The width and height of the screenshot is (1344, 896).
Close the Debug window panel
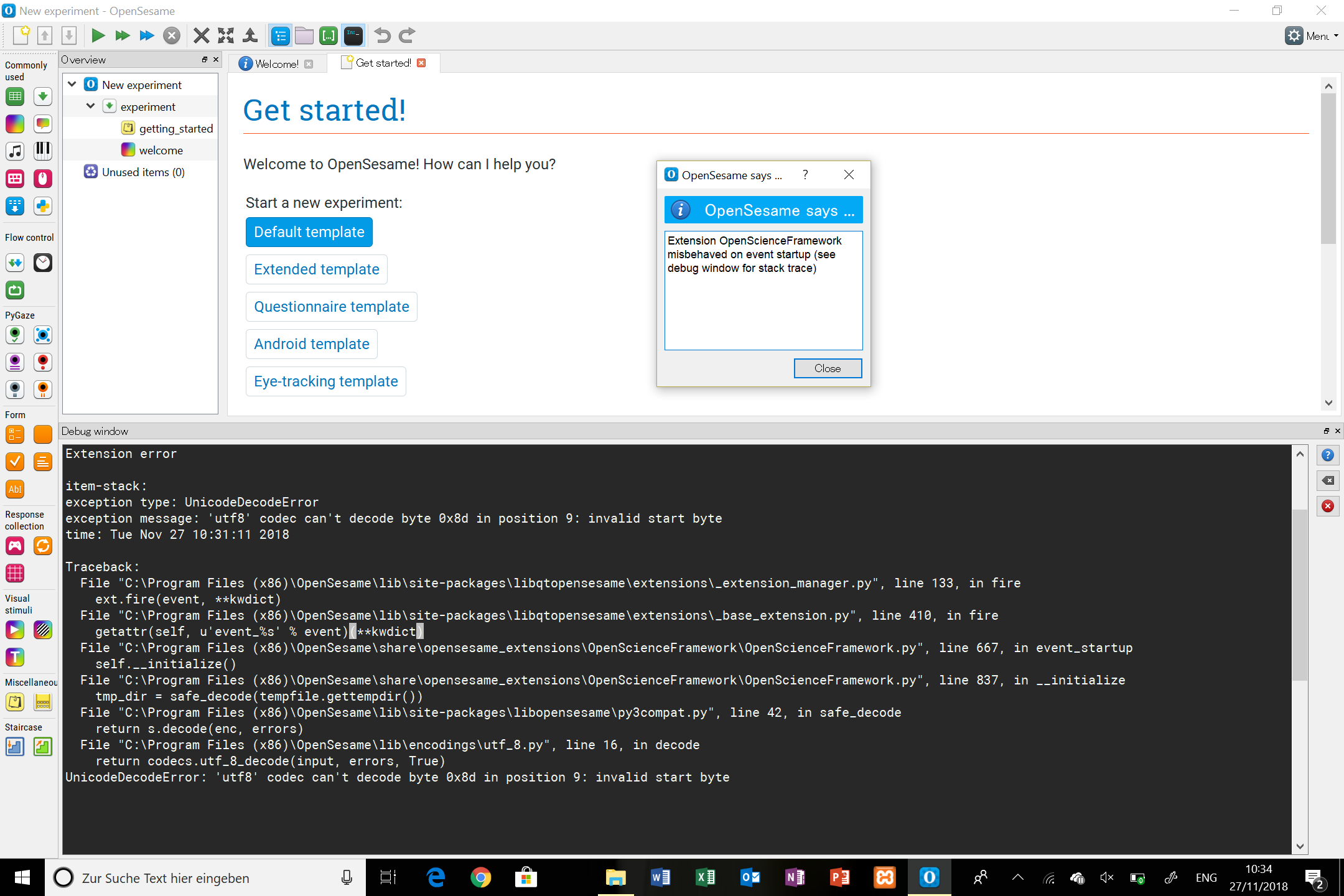click(1338, 431)
